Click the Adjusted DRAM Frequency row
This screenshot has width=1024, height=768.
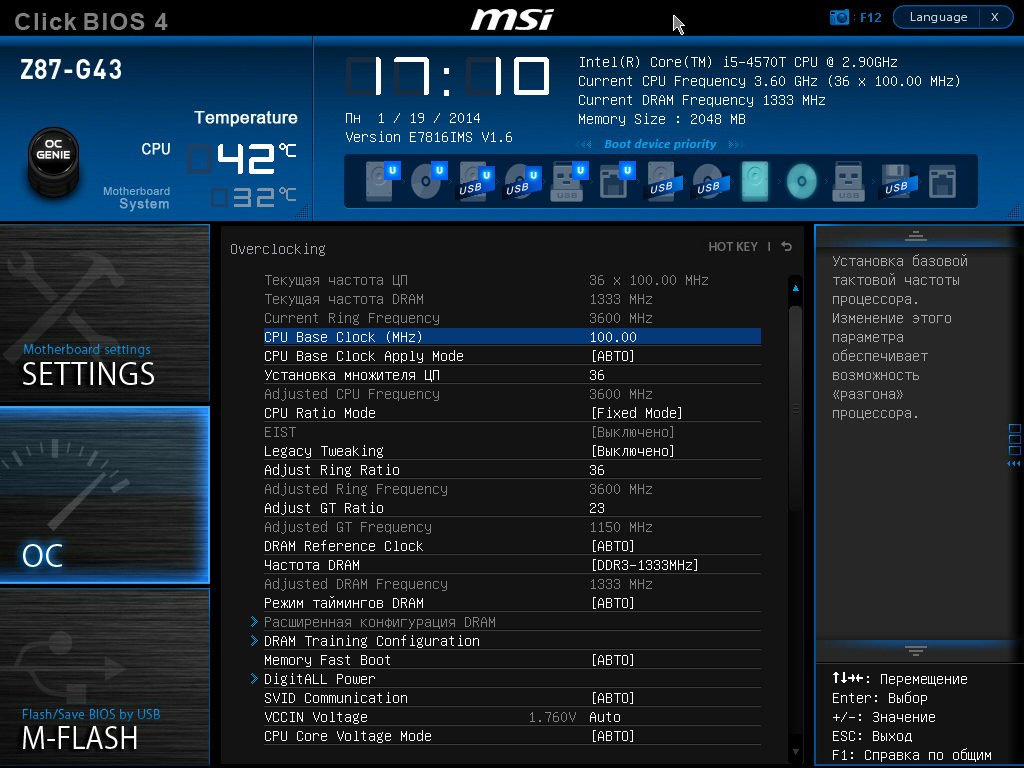(x=512, y=584)
